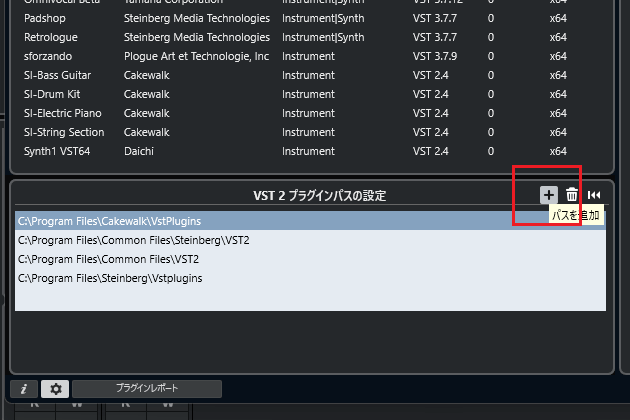Open the gear settings icon
630x420 pixels.
(56, 388)
